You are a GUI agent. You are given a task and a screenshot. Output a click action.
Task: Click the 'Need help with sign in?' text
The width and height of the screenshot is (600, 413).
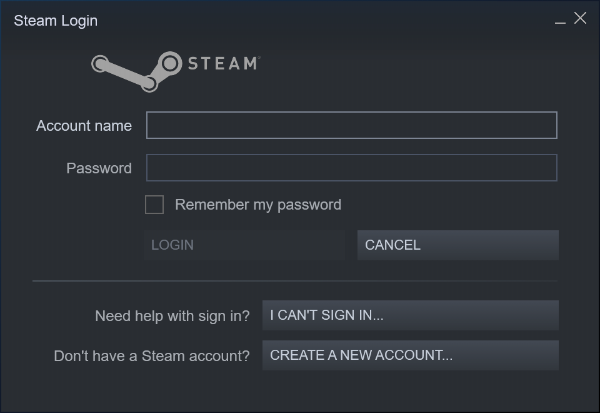[172, 316]
